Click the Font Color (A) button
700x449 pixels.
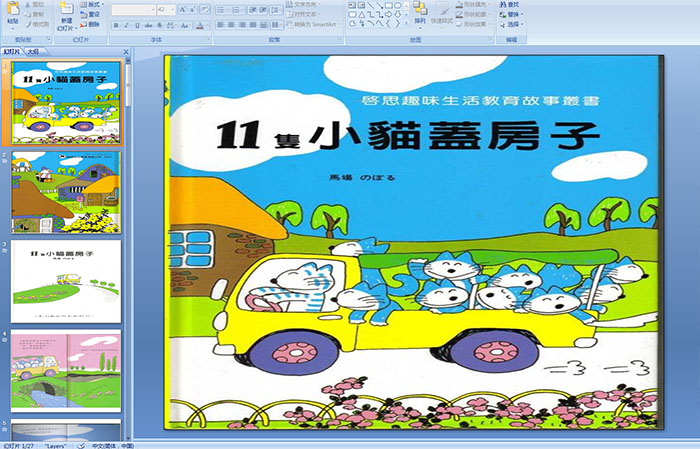tap(200, 25)
